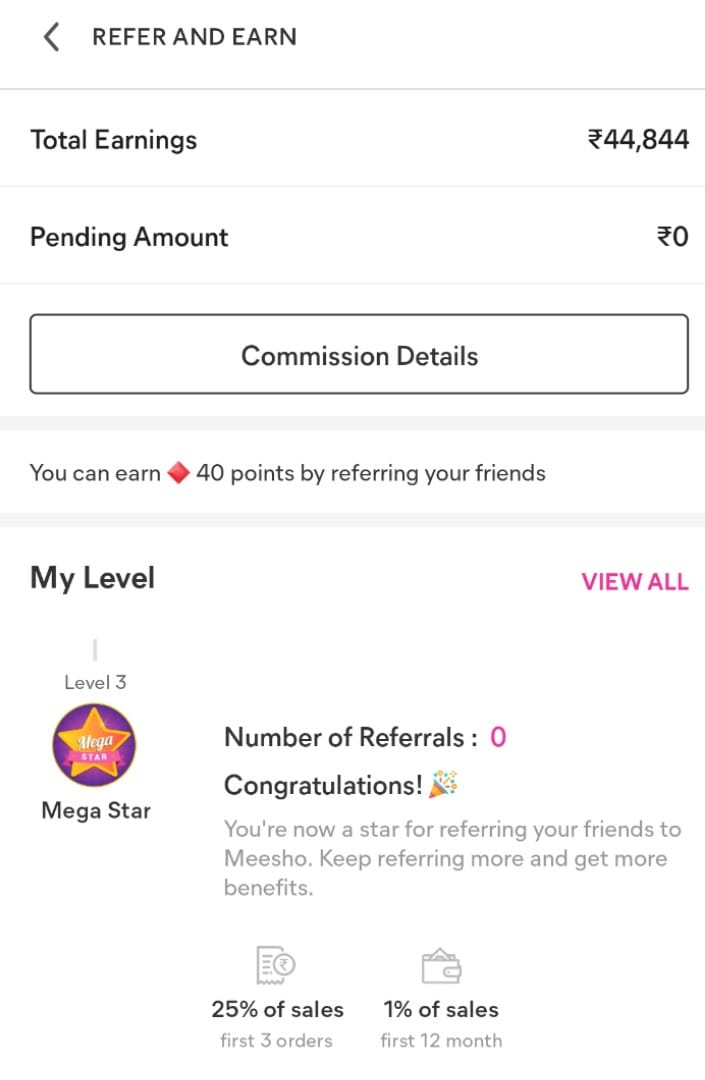The width and height of the screenshot is (705, 1080).
Task: Tap the Pending Amount row
Action: 352,236
